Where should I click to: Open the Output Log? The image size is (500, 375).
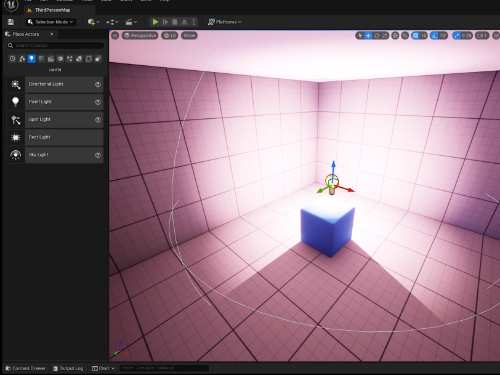point(68,368)
